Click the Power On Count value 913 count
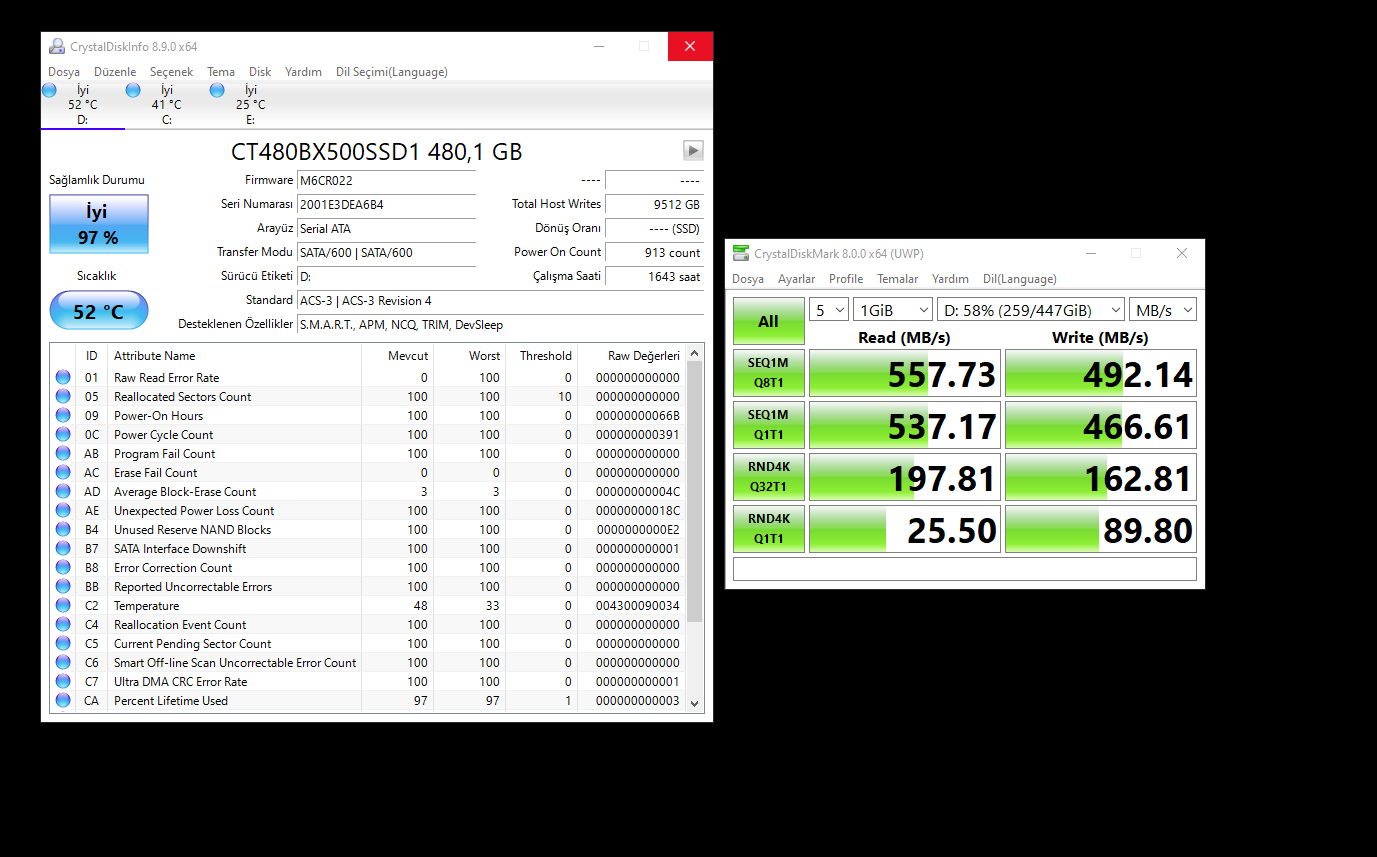Image resolution: width=1377 pixels, height=857 pixels. [654, 253]
